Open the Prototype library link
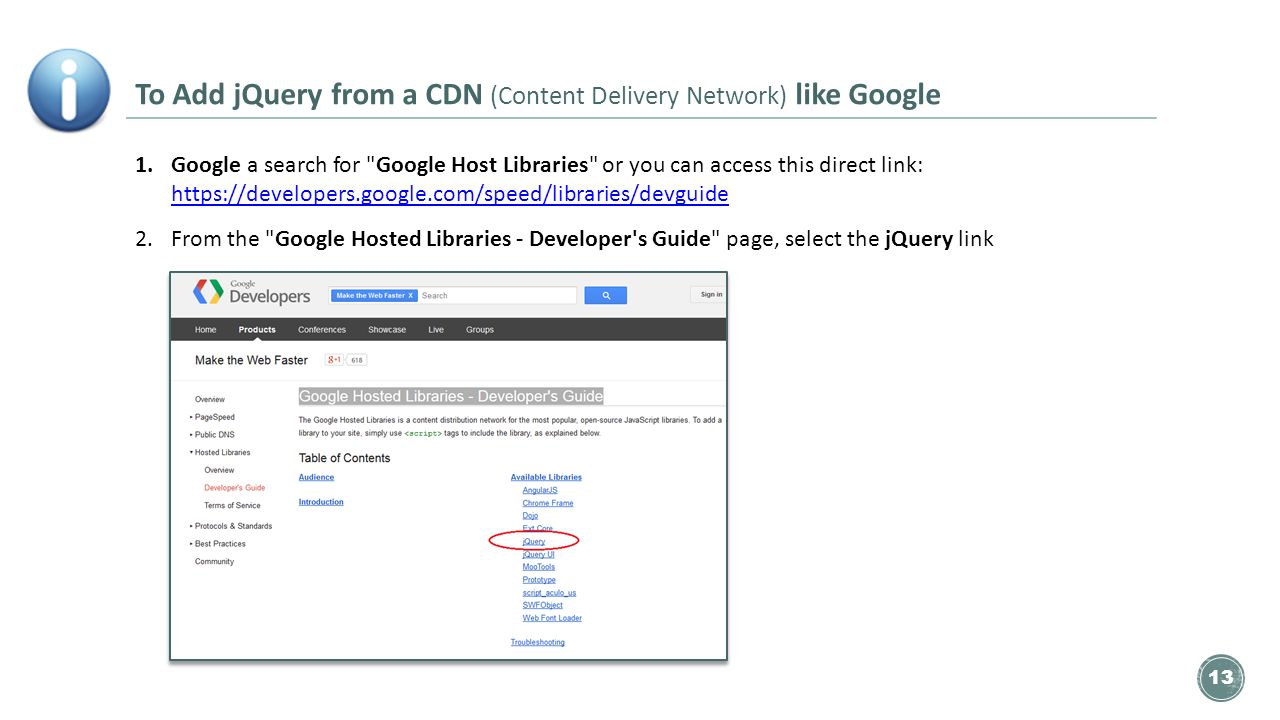The width and height of the screenshot is (1280, 720). 539,580
